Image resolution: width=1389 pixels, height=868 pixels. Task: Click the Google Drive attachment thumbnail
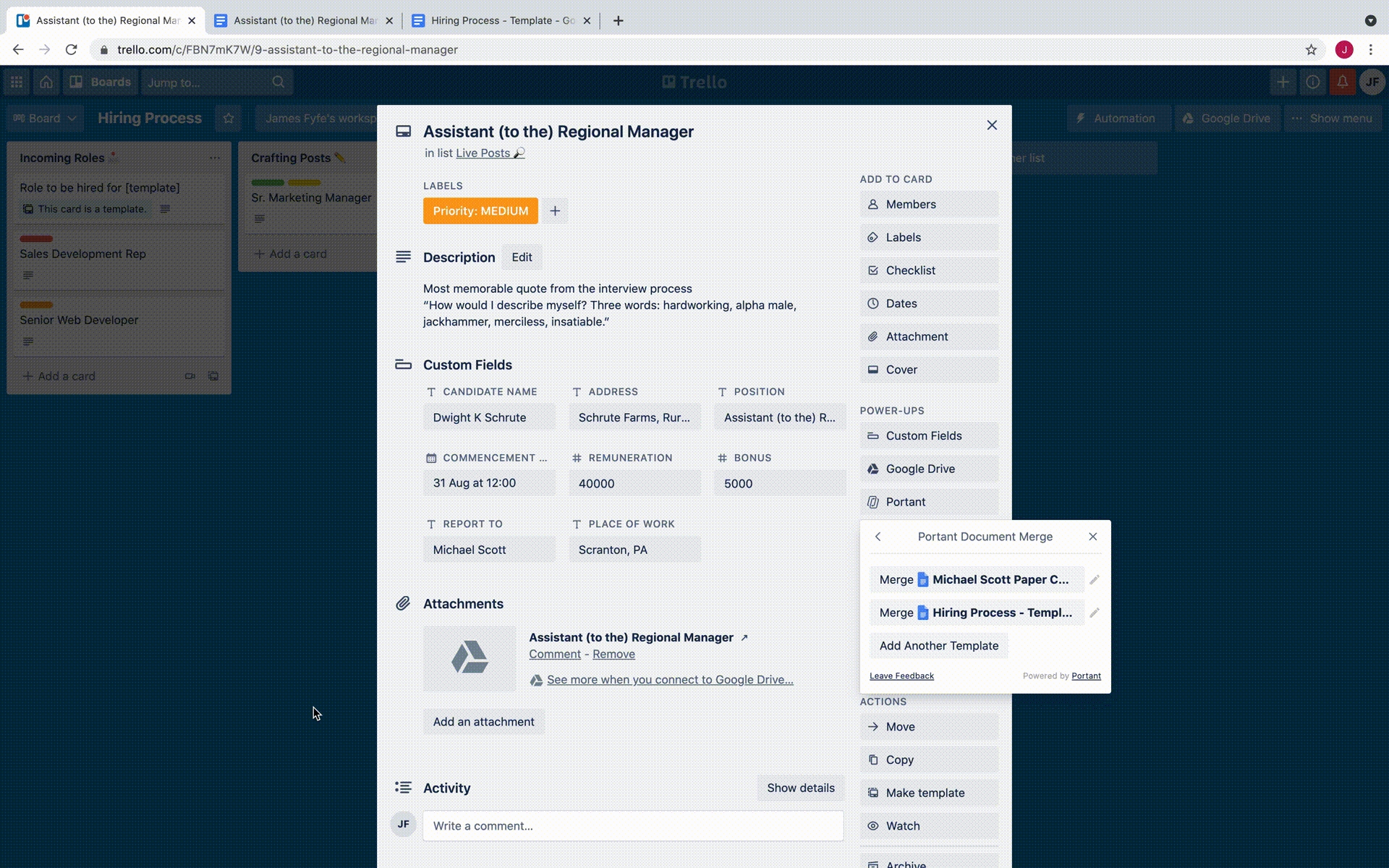point(470,658)
